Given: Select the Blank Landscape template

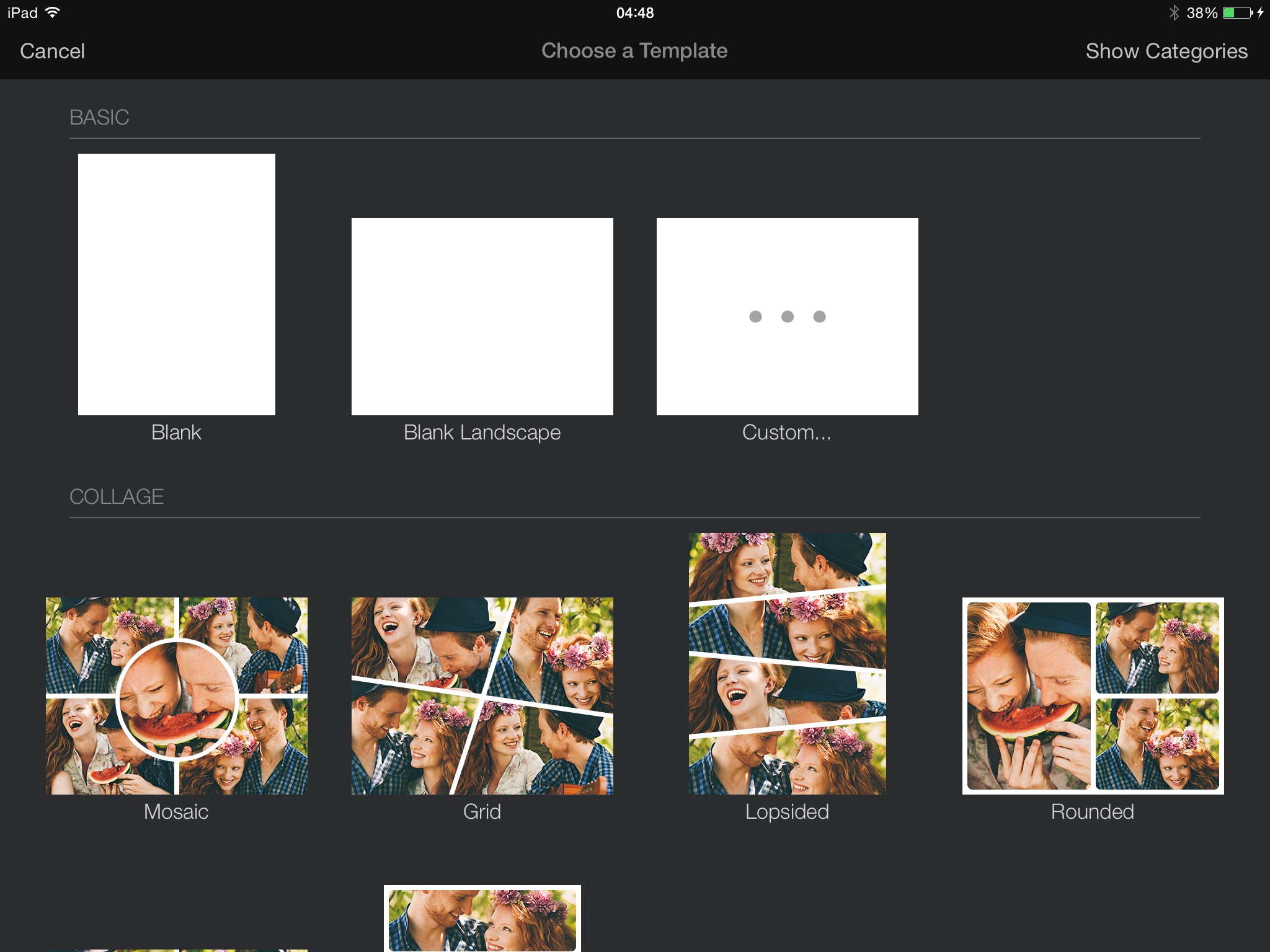Looking at the screenshot, I should click(x=482, y=316).
